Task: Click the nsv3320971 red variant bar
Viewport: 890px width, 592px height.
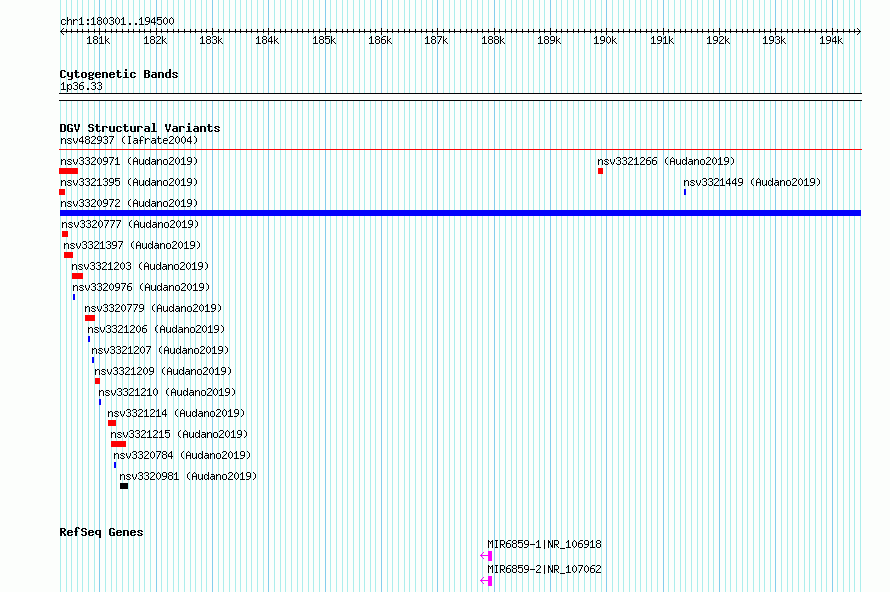Action: [x=69, y=171]
